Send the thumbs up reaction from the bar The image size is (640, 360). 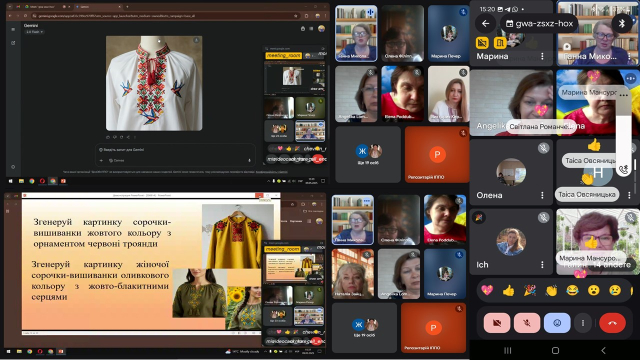[509, 290]
